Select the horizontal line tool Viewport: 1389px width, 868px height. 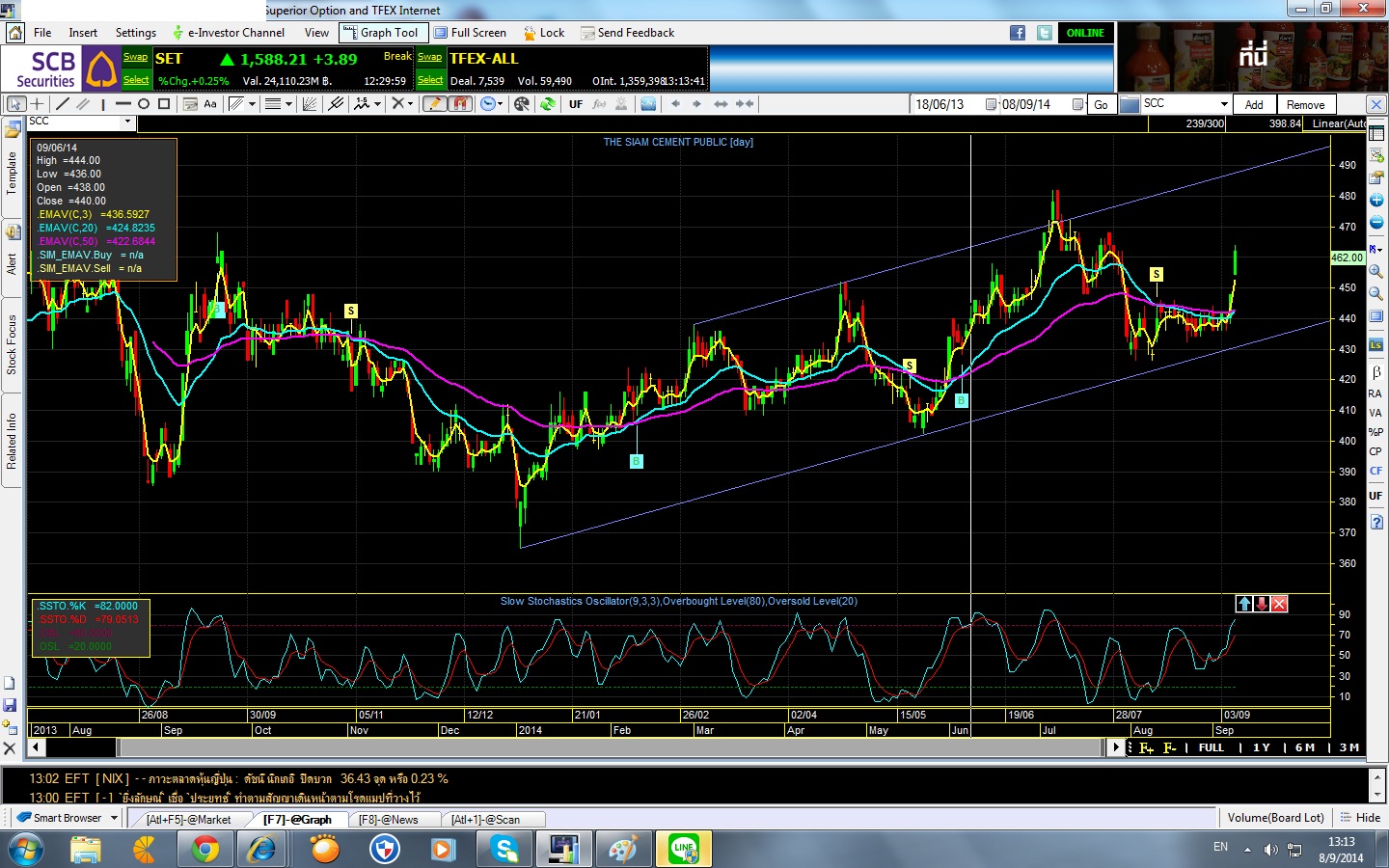point(123,104)
